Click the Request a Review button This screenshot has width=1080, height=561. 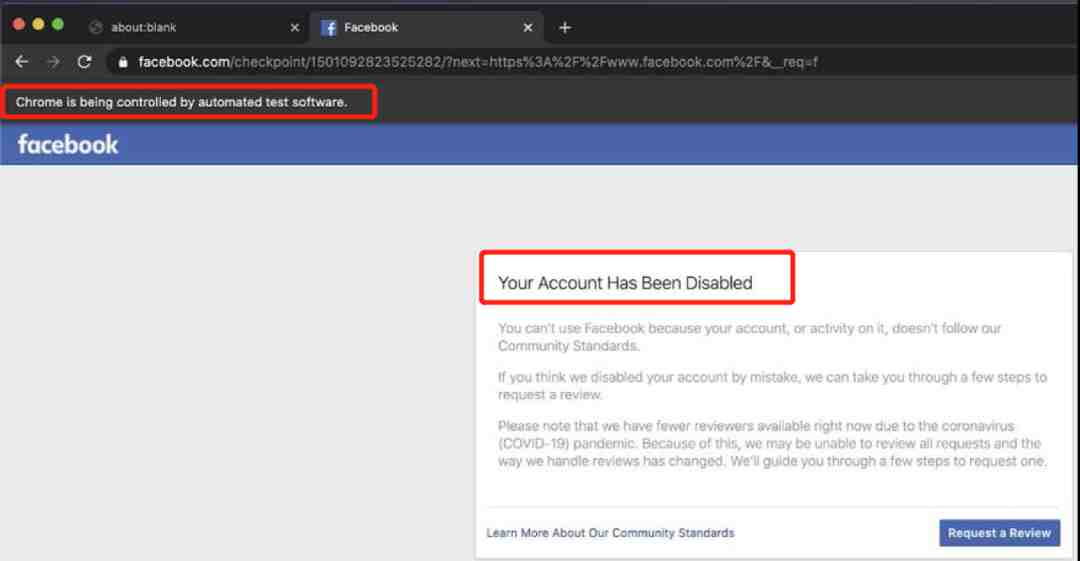point(999,533)
